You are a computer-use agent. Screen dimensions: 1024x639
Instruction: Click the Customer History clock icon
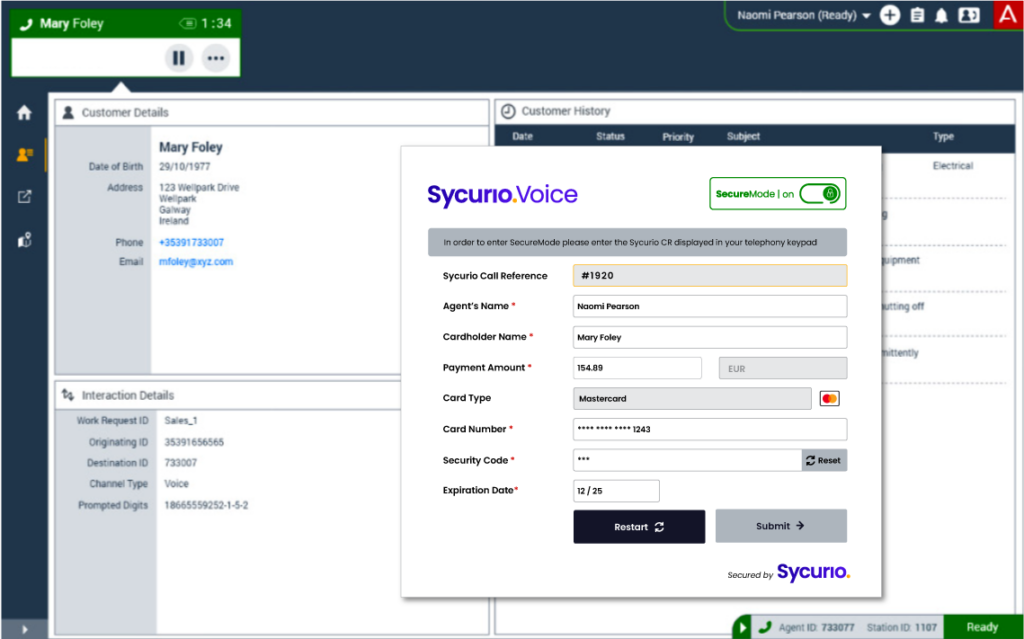[x=508, y=112]
